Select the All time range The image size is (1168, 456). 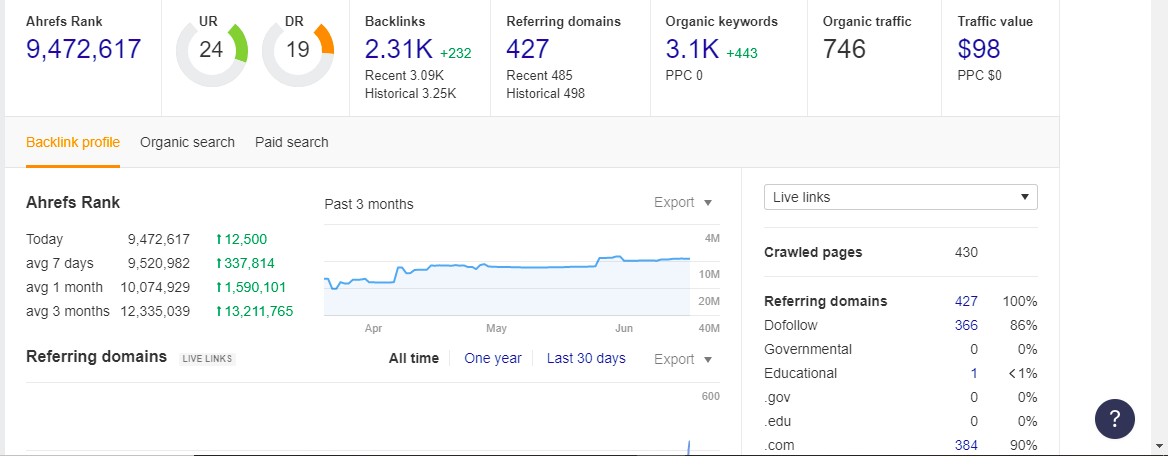[x=413, y=358]
